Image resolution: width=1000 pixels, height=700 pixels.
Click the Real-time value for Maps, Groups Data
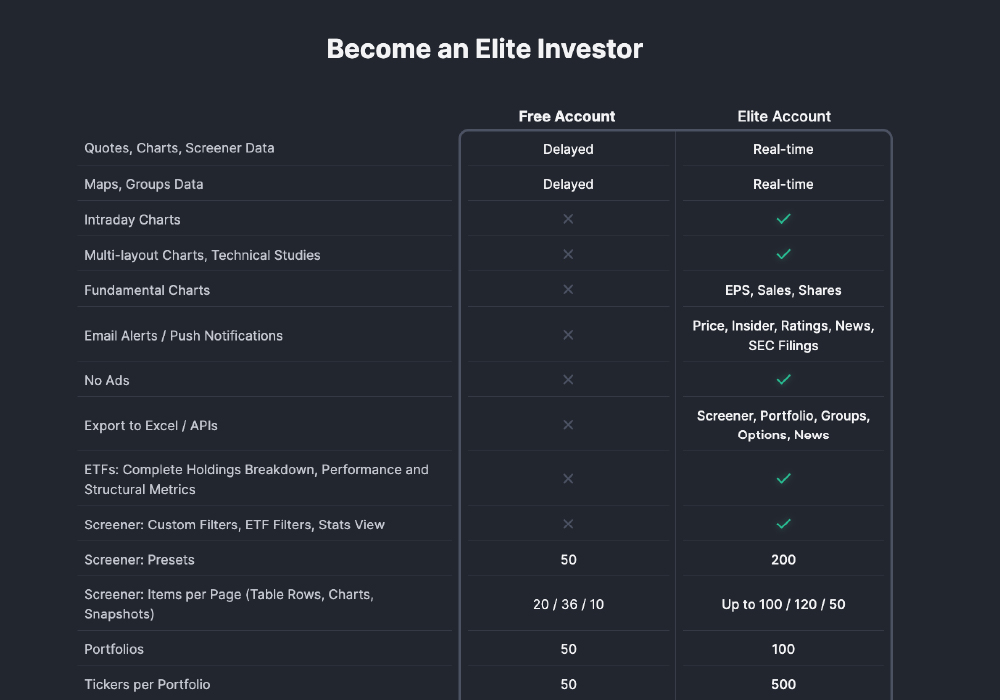783,184
